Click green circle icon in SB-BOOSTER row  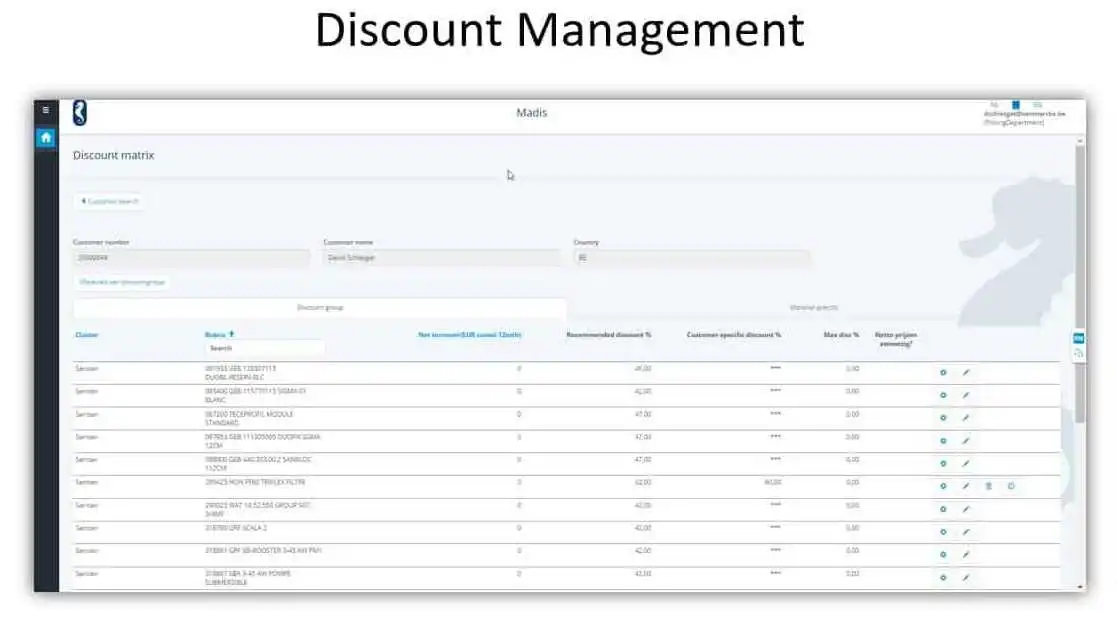click(943, 555)
